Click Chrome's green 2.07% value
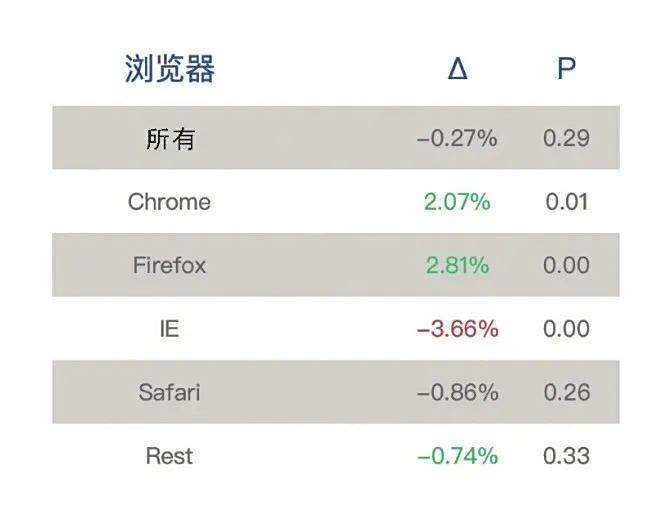 coord(457,202)
